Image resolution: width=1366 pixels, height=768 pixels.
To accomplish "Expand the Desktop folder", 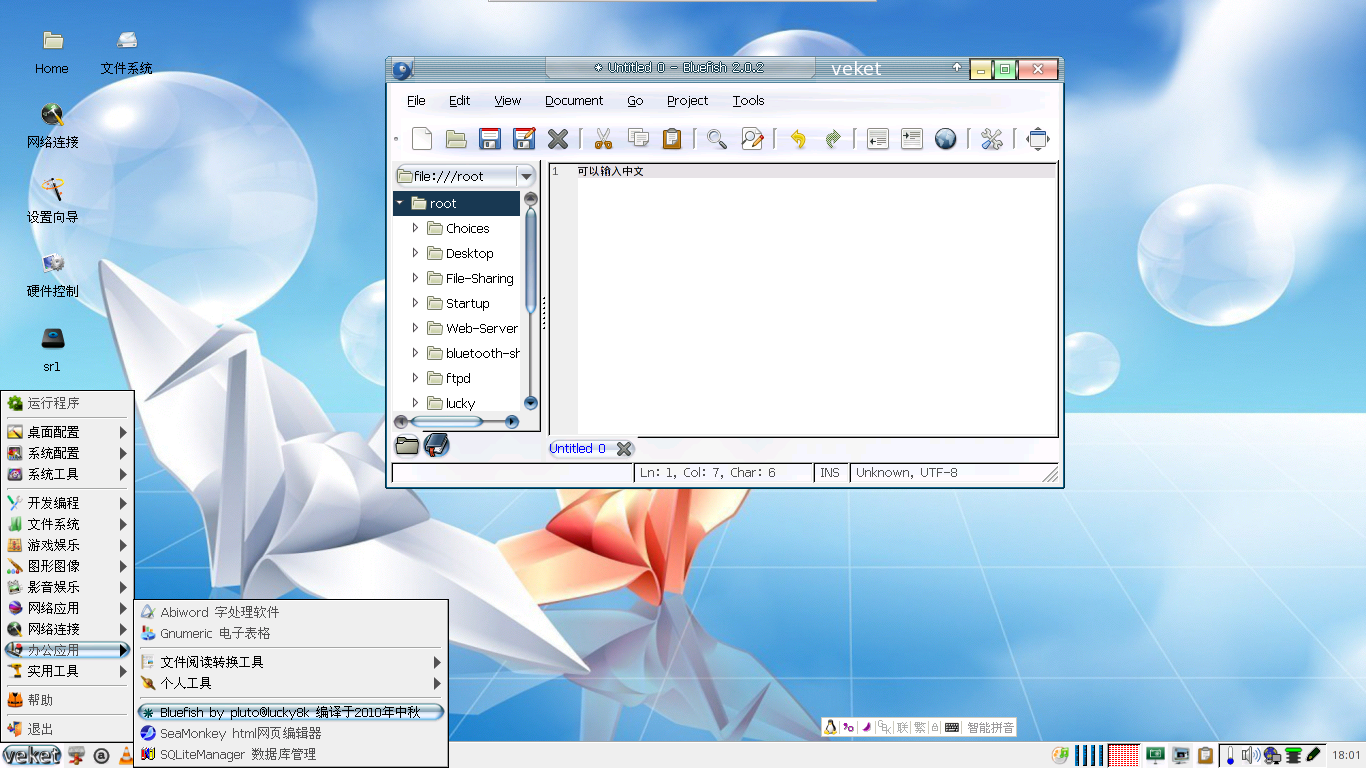I will click(x=415, y=253).
